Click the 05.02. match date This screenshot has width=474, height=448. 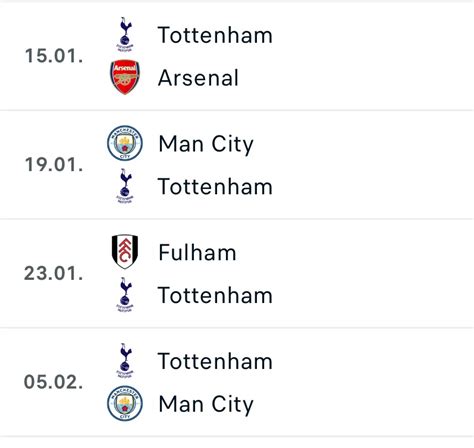54,382
